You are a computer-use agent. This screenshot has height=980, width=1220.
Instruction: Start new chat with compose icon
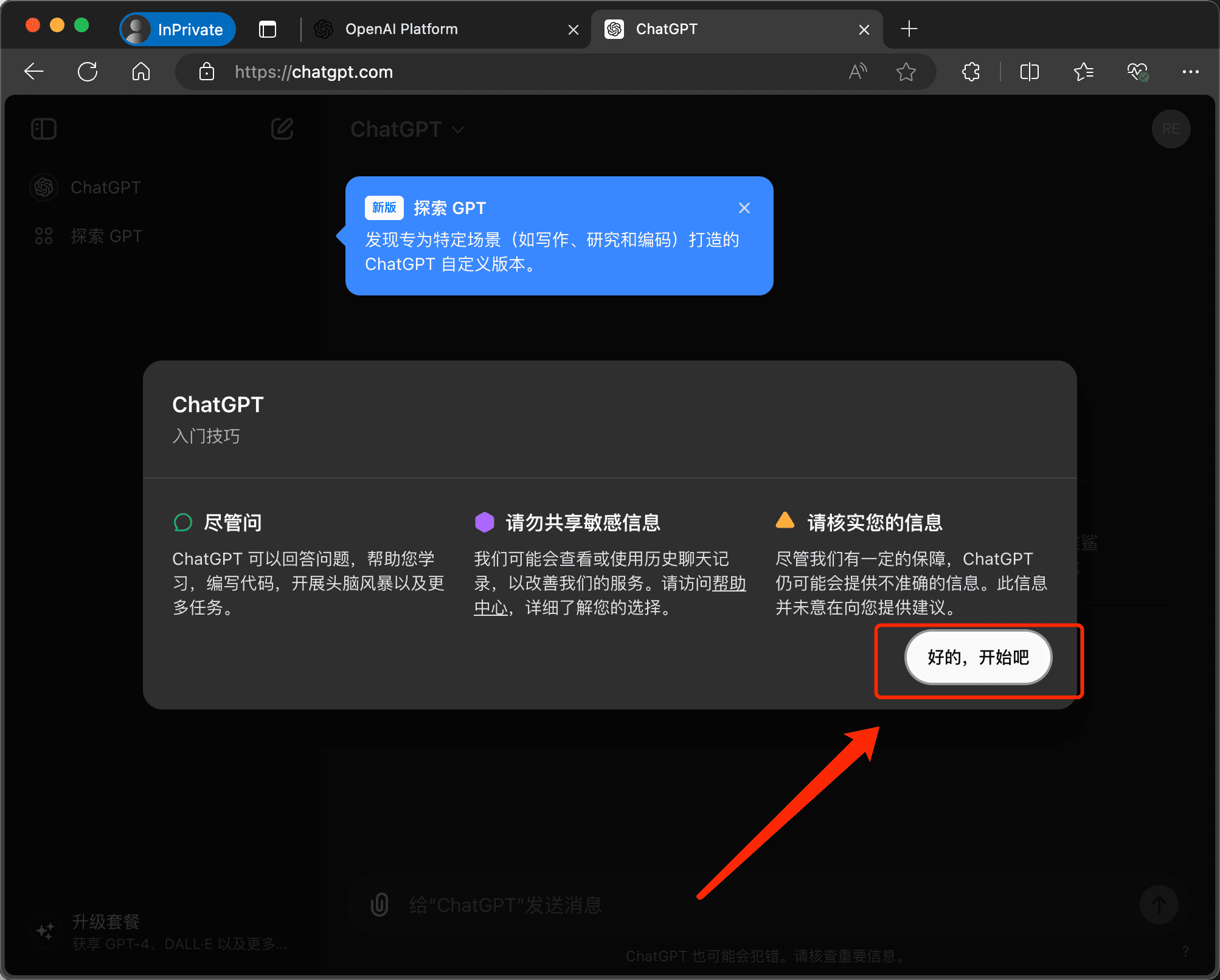pyautogui.click(x=282, y=129)
